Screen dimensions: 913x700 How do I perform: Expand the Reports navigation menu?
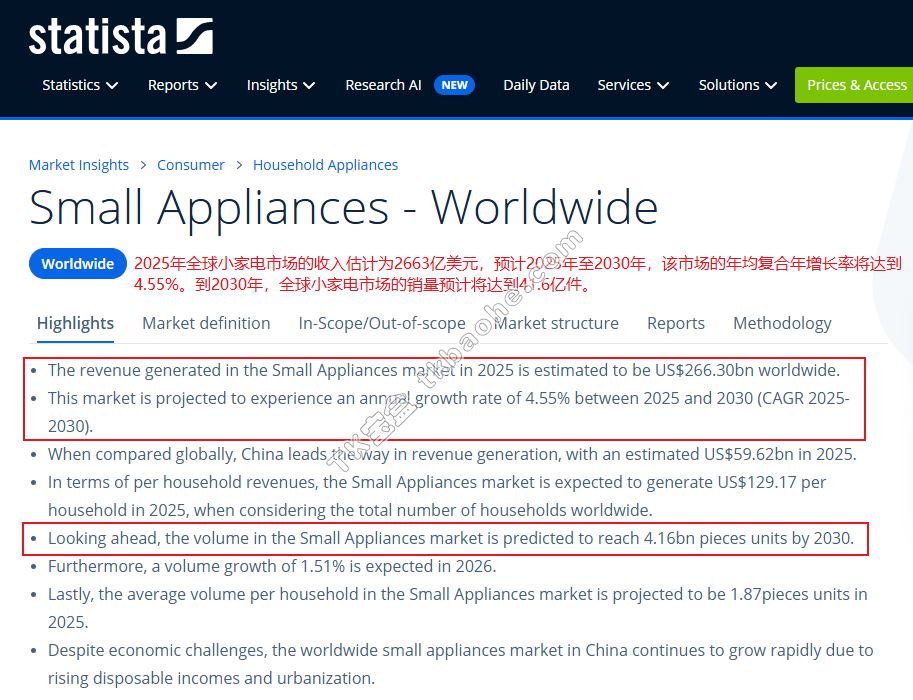[x=182, y=85]
